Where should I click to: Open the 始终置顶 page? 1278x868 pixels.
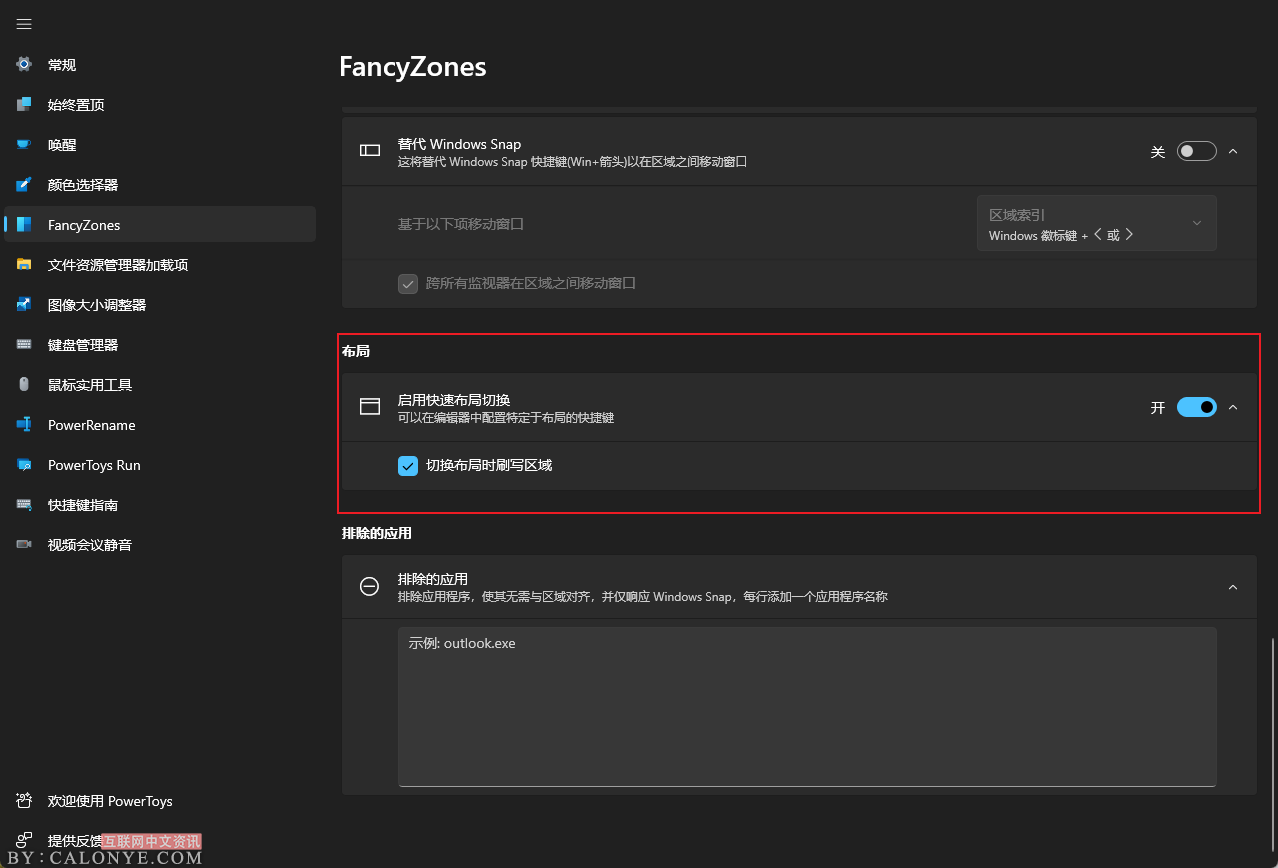tap(160, 104)
